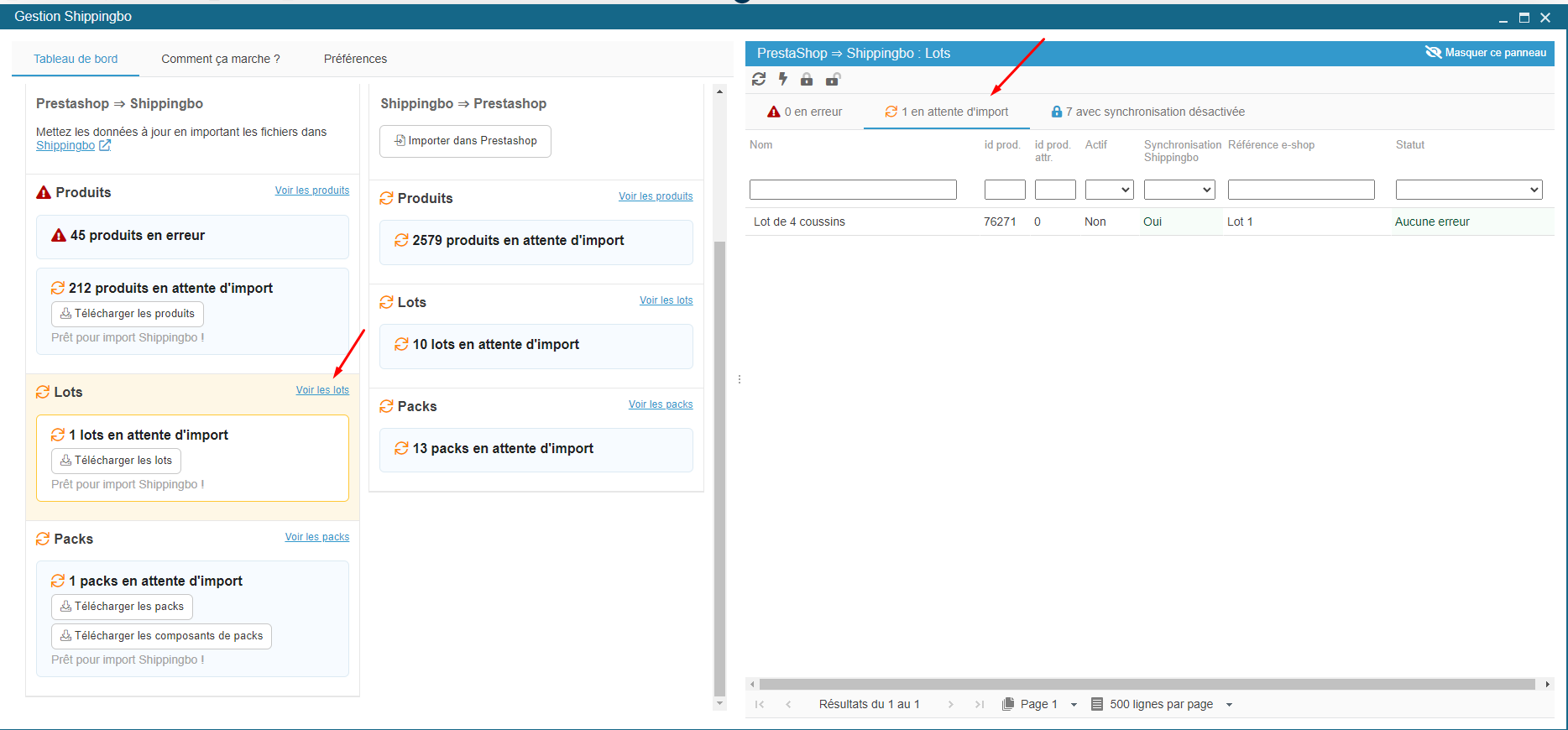
Task: Maximize the Gestion Shippingbo window
Action: click(1524, 18)
